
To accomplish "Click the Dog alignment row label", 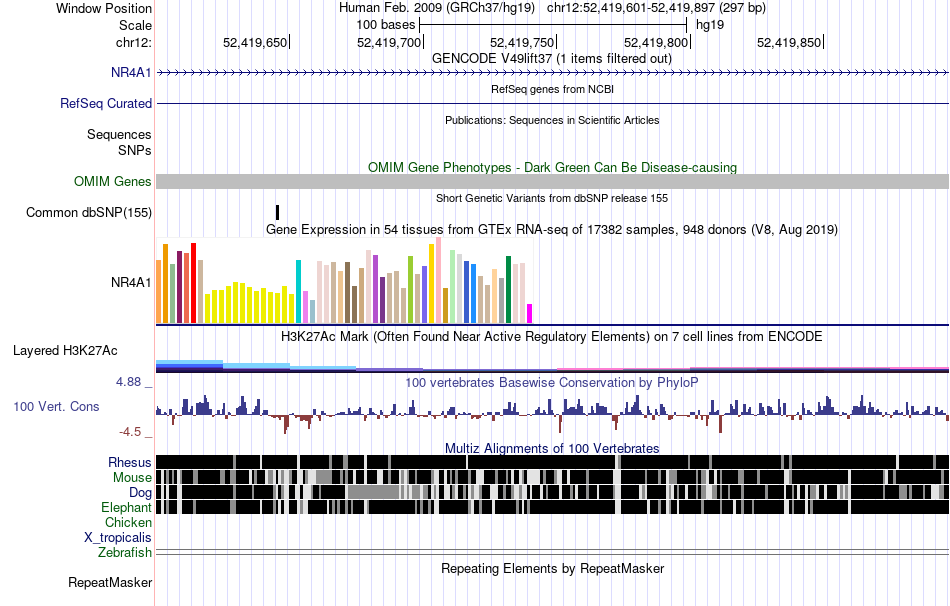I will (x=140, y=492).
